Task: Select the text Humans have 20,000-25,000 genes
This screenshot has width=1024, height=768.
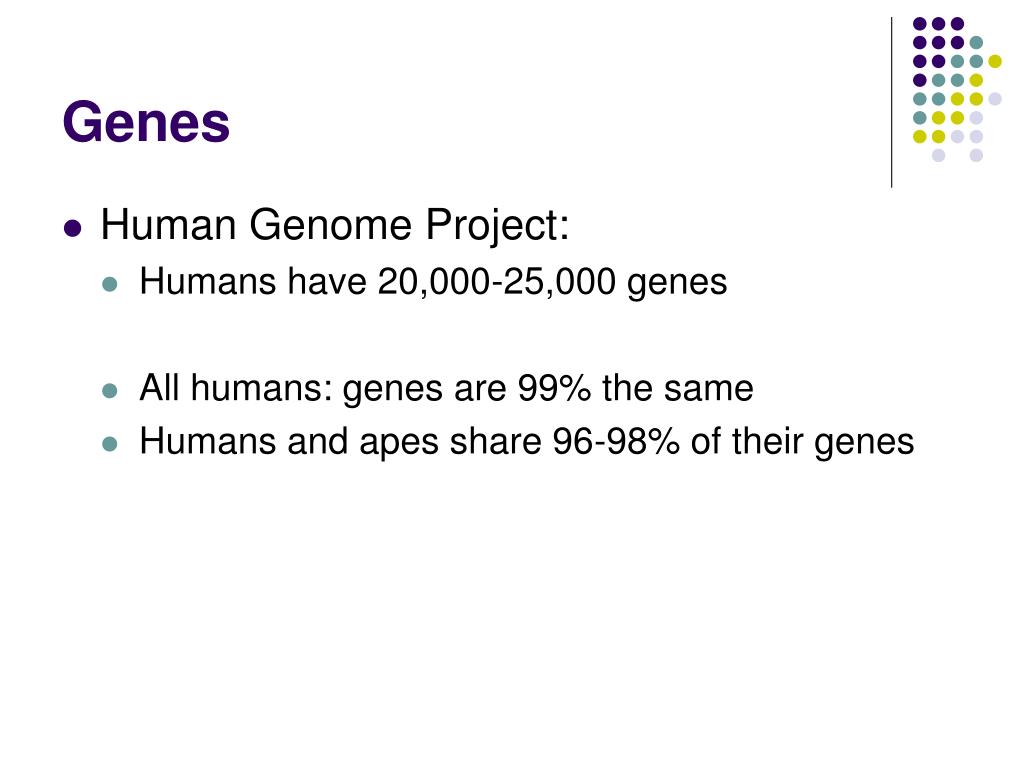Action: [434, 283]
